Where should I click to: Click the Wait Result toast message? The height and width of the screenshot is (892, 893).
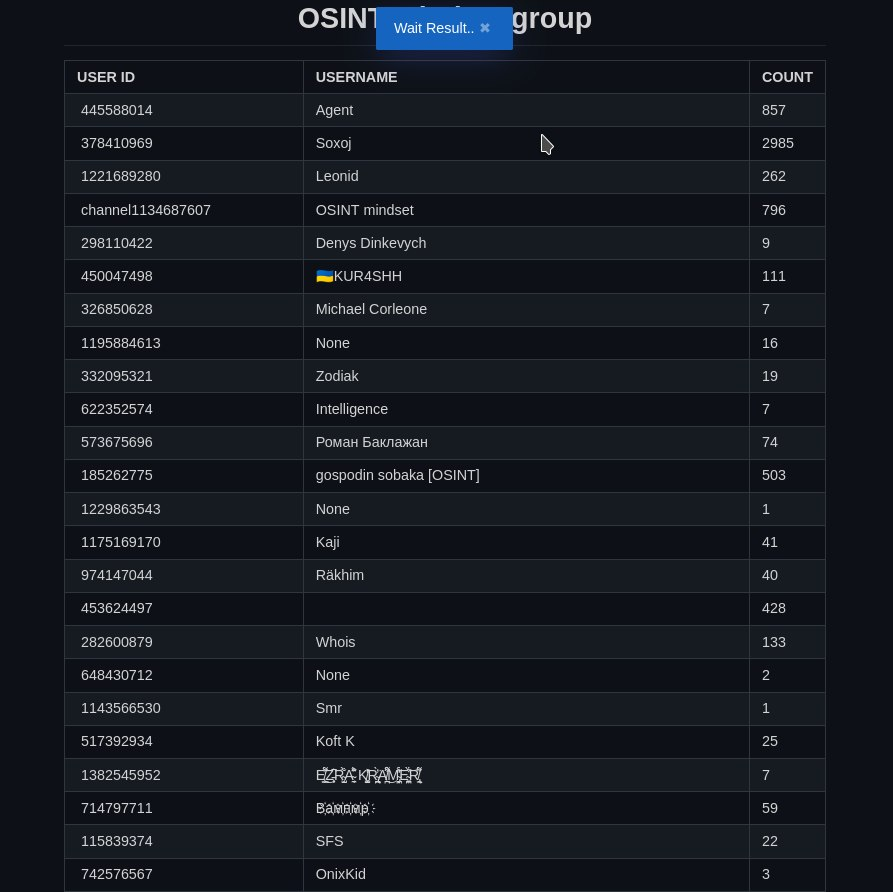(433, 28)
